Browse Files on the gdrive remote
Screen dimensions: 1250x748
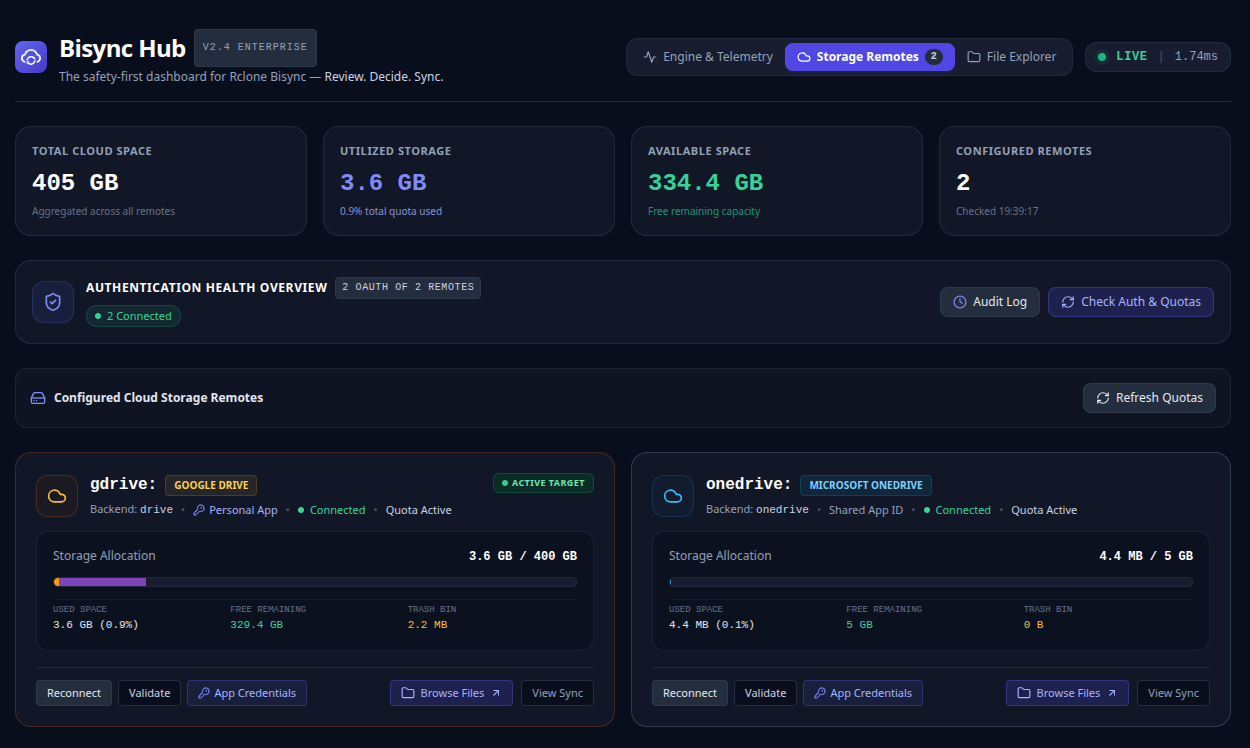click(x=451, y=693)
